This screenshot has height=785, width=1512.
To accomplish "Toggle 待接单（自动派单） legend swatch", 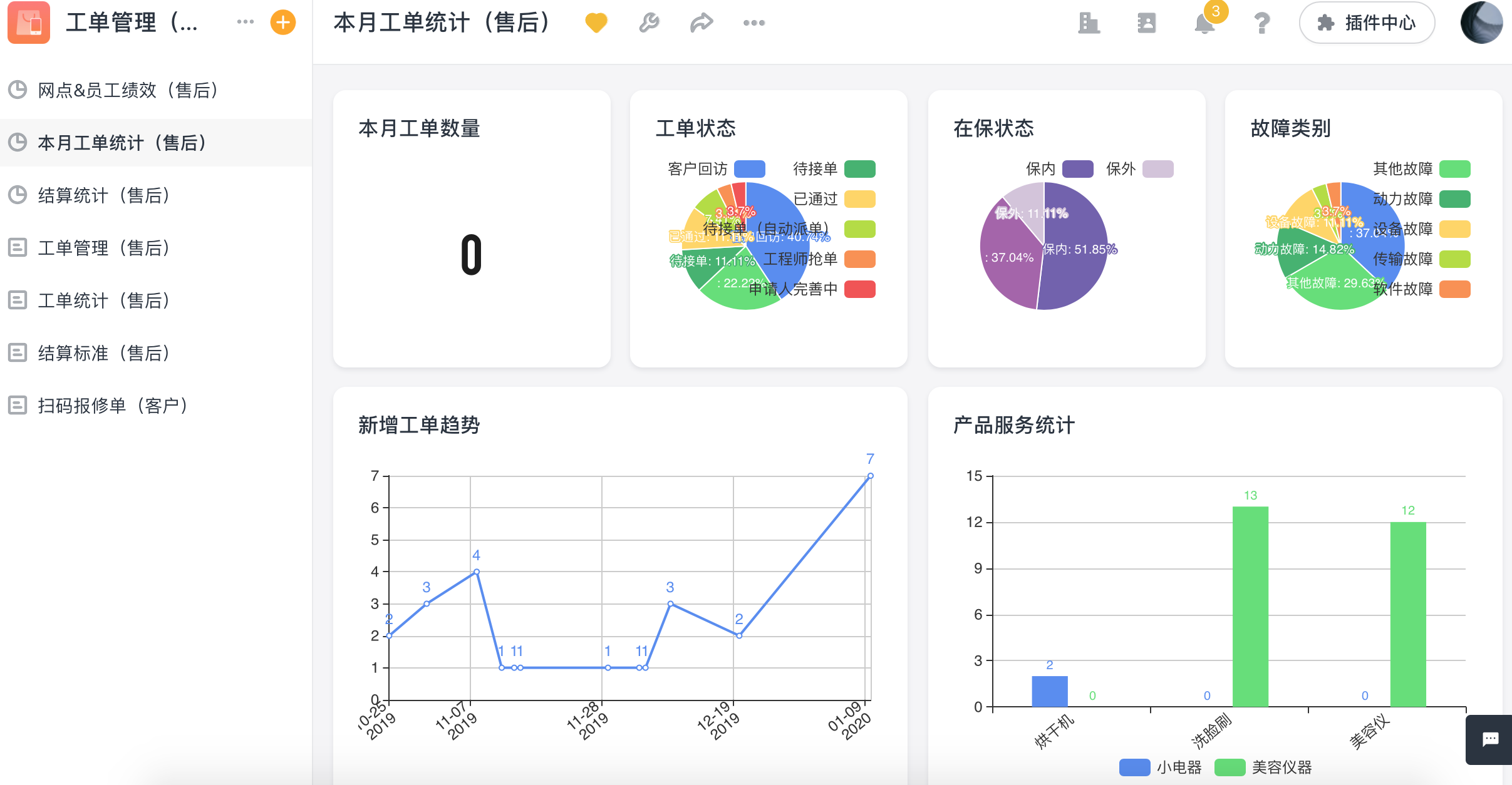I will (860, 229).
